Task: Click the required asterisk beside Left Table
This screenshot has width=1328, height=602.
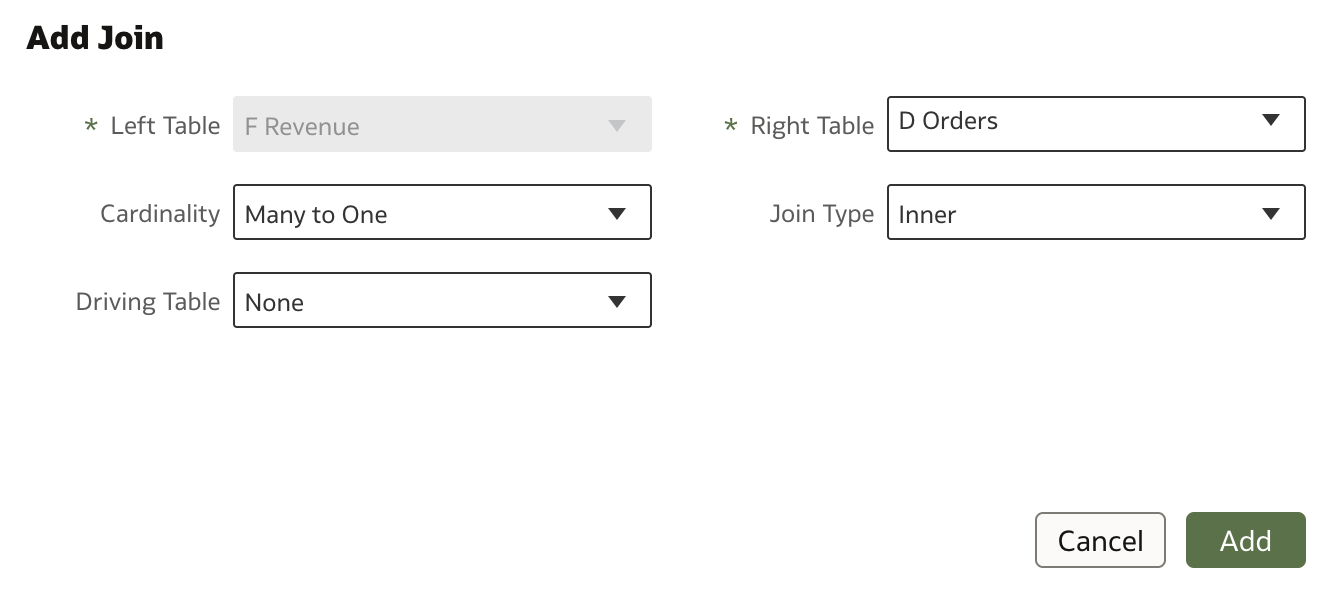Action: coord(91,127)
